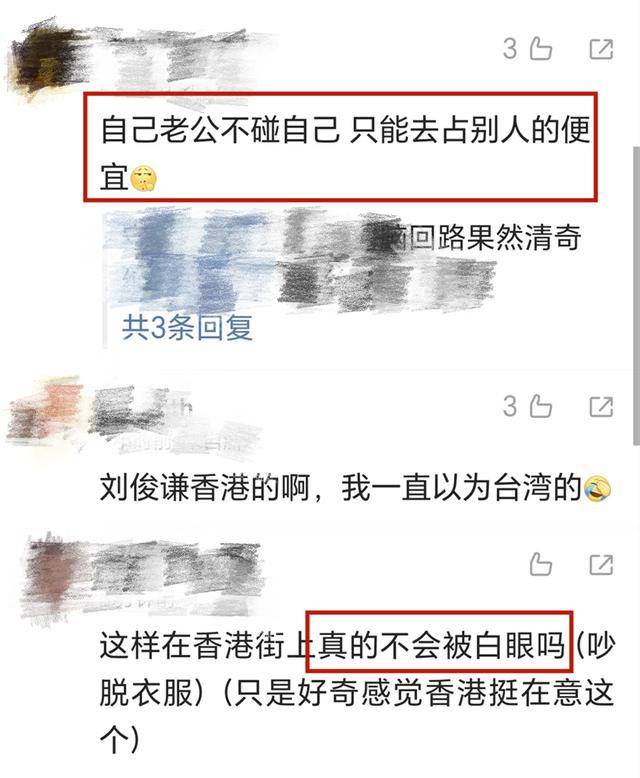The height and width of the screenshot is (778, 640).
Task: Like the first comment about 老公
Action: tap(540, 49)
